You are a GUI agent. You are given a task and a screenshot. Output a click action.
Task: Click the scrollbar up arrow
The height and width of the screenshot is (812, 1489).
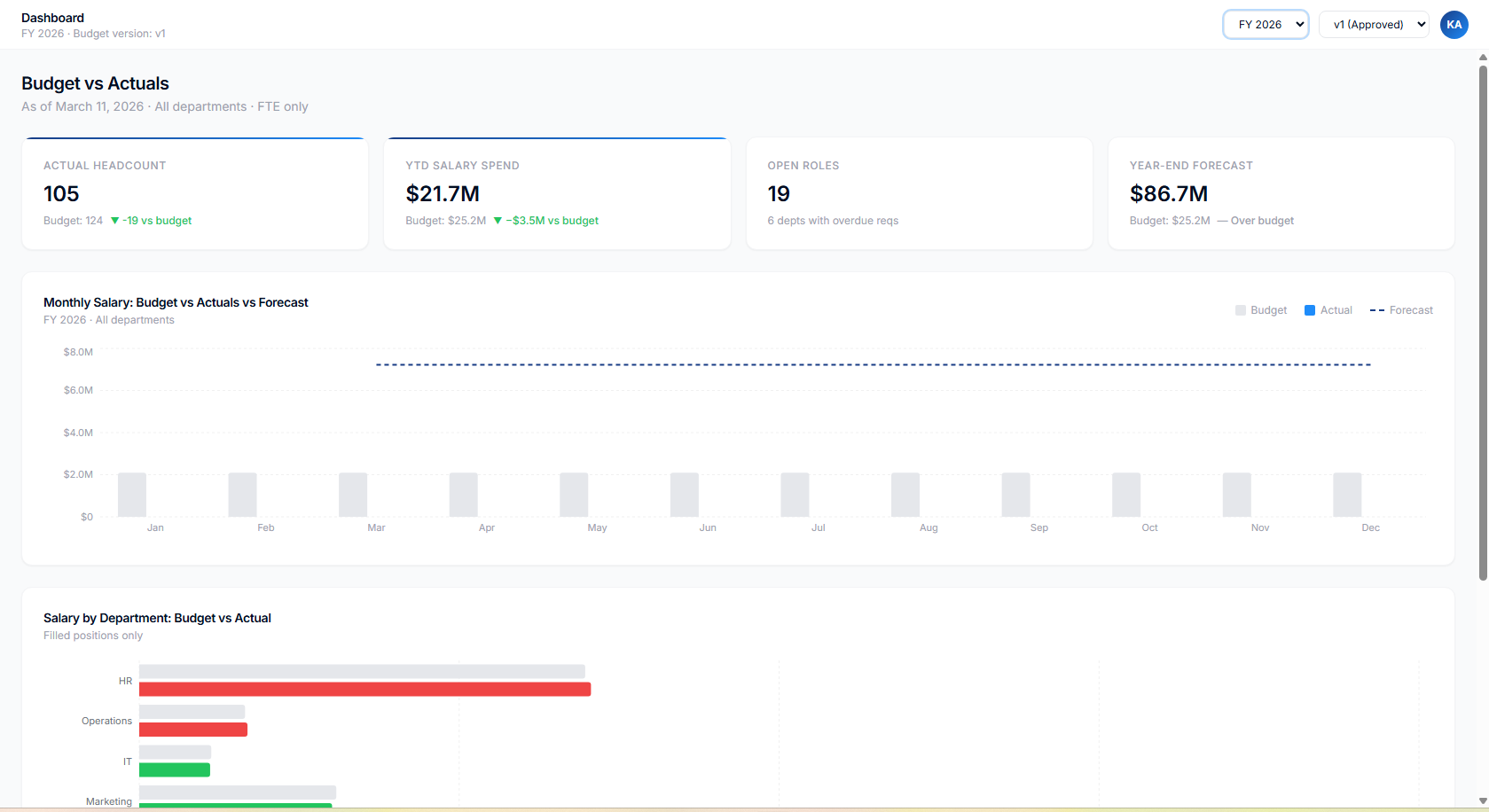point(1482,55)
